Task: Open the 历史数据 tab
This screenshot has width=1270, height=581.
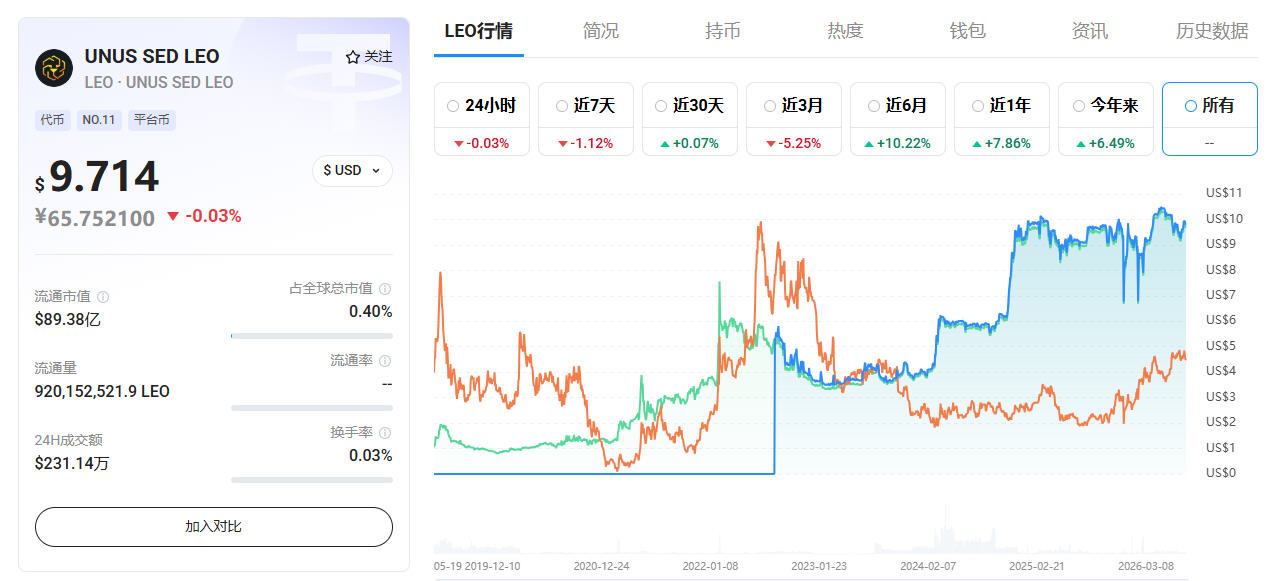Action: [x=1212, y=31]
